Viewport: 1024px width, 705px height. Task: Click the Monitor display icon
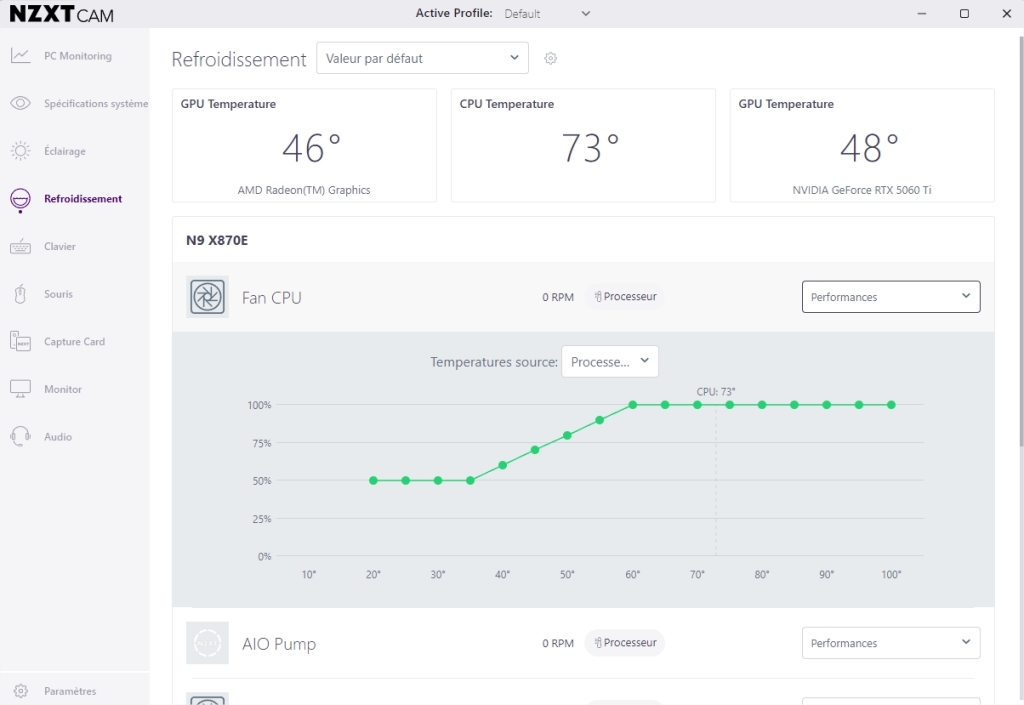tap(20, 389)
